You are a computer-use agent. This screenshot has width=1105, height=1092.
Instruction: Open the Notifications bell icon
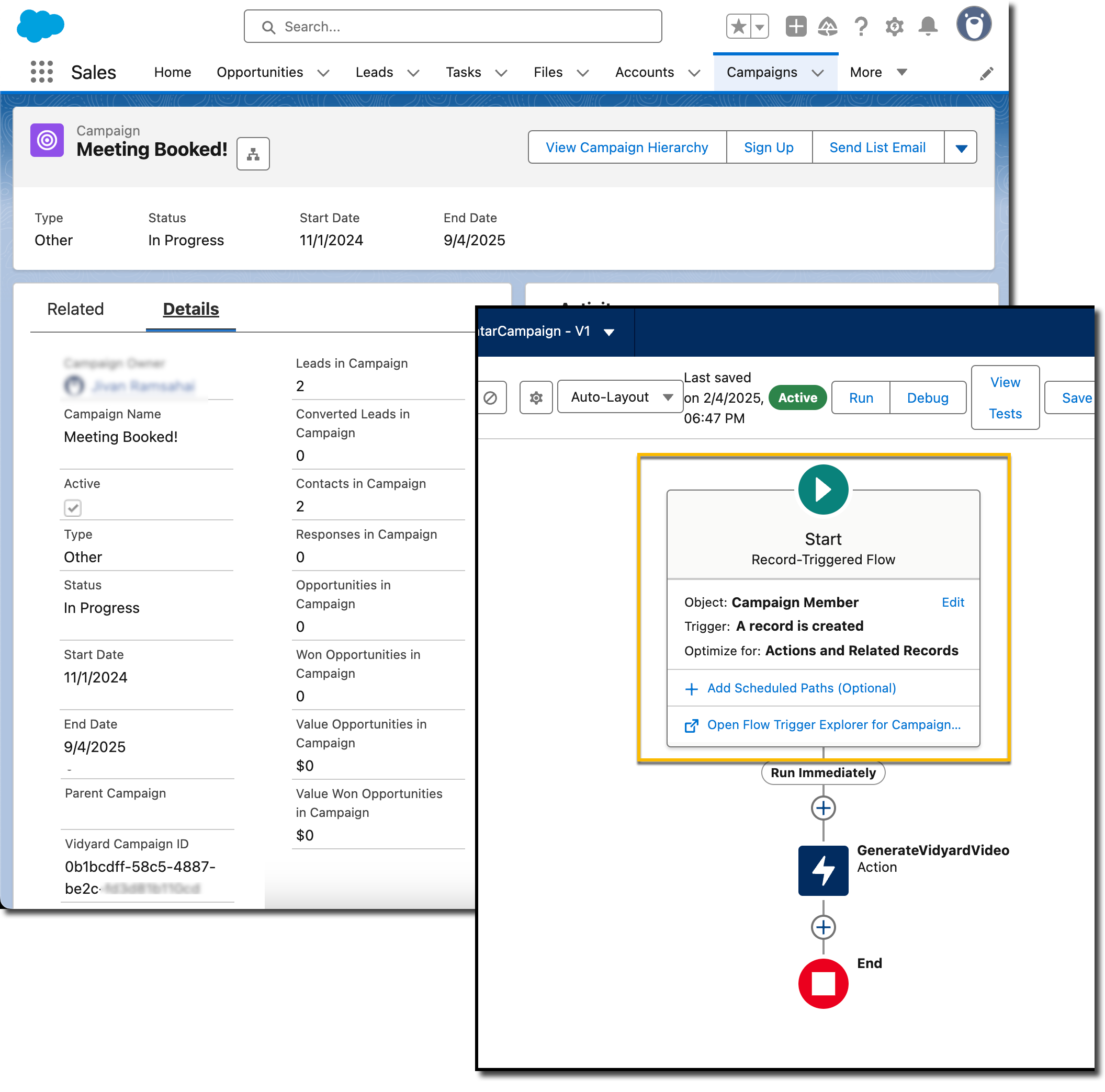coord(927,26)
